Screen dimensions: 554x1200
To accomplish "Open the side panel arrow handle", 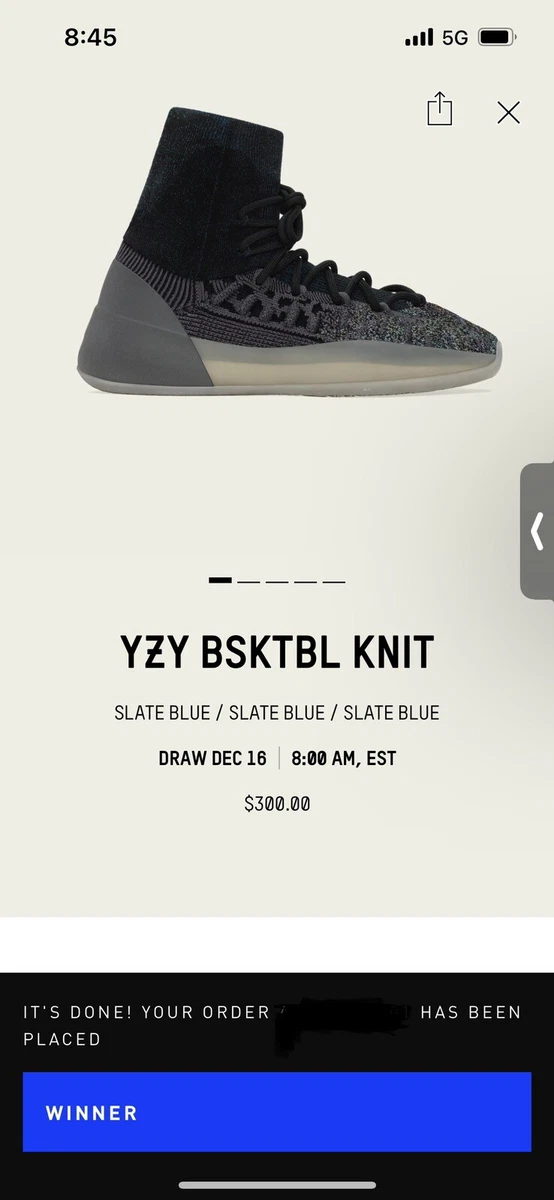I will tap(537, 531).
